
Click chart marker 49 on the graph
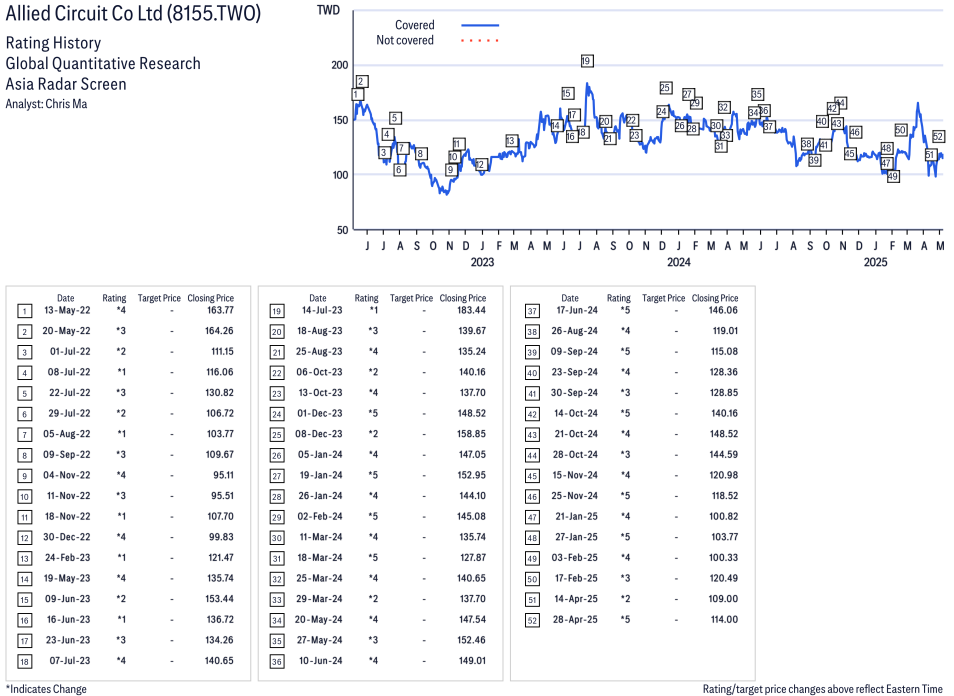893,176
